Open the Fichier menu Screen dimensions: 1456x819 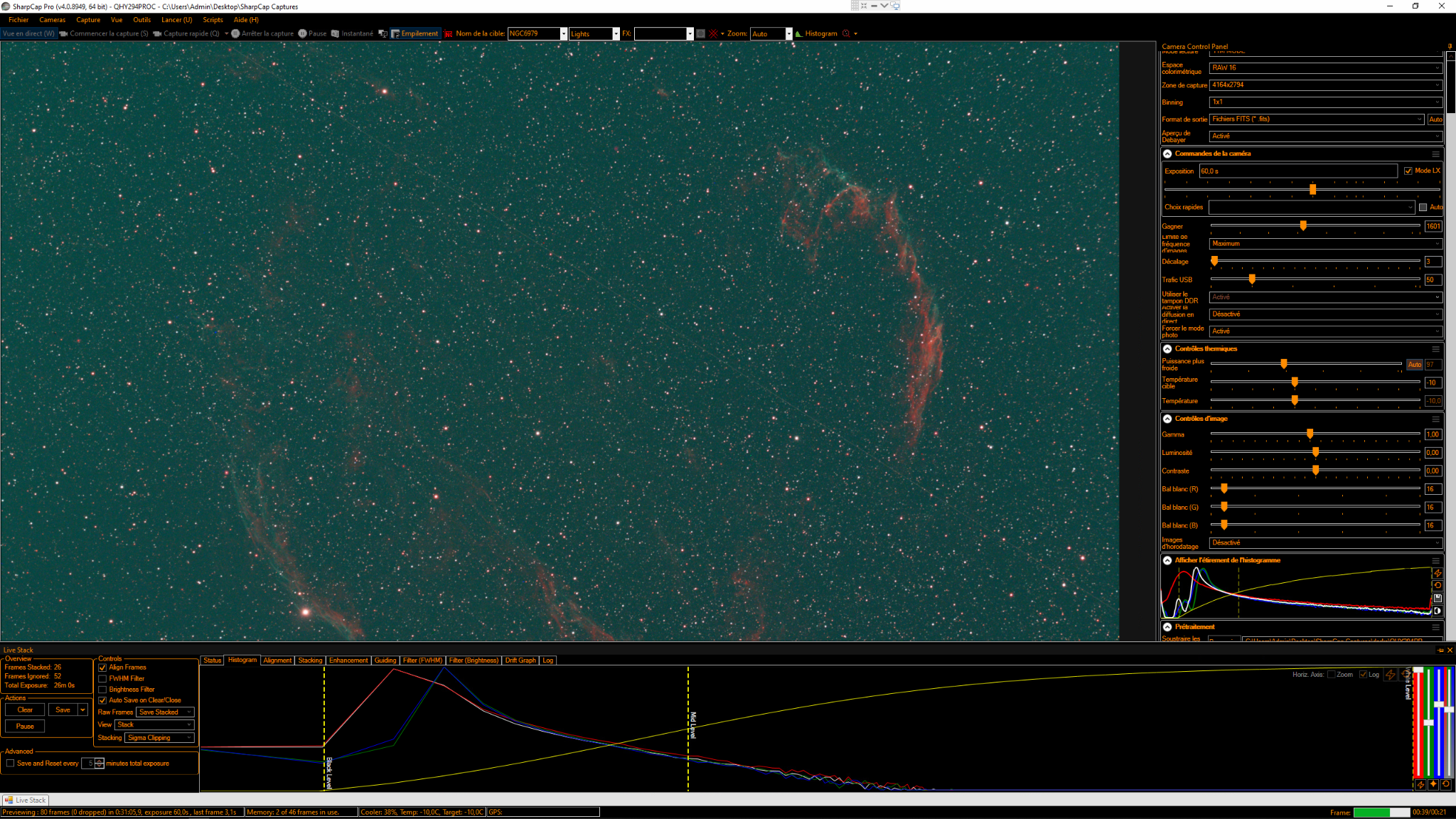(x=18, y=20)
